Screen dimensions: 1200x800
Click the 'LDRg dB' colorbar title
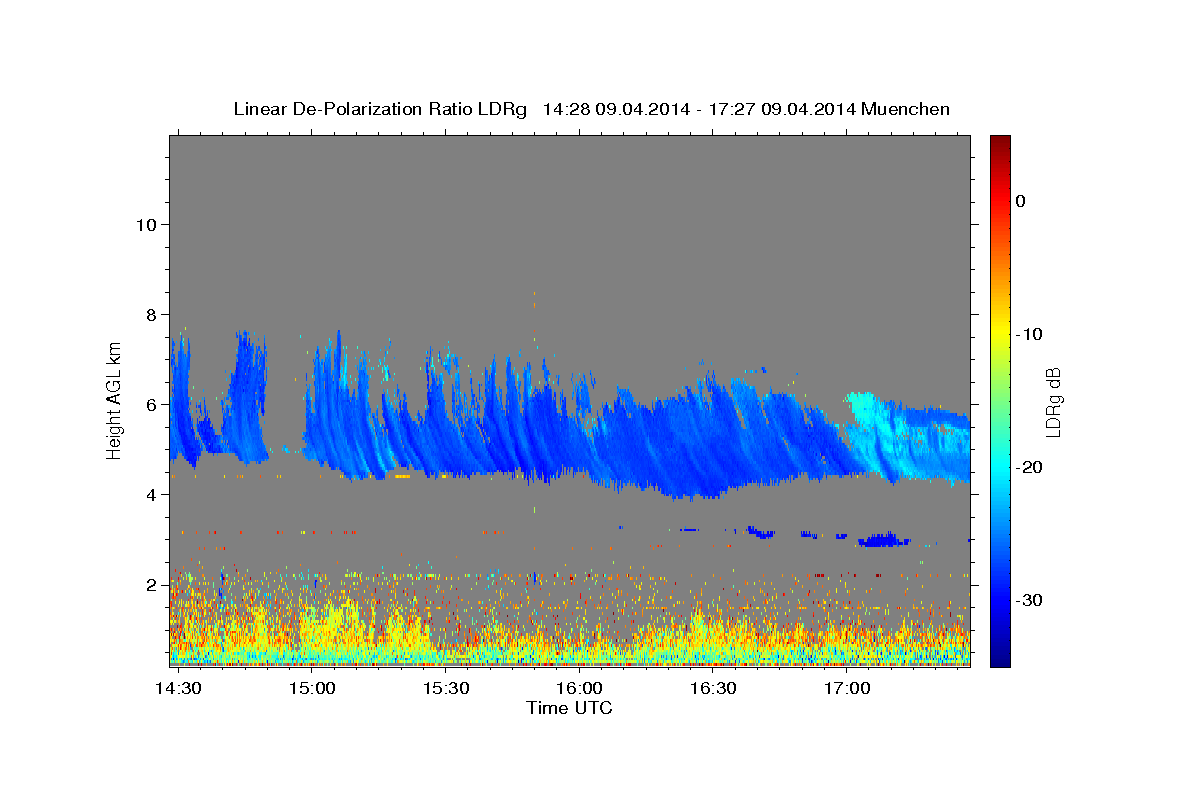click(1054, 401)
